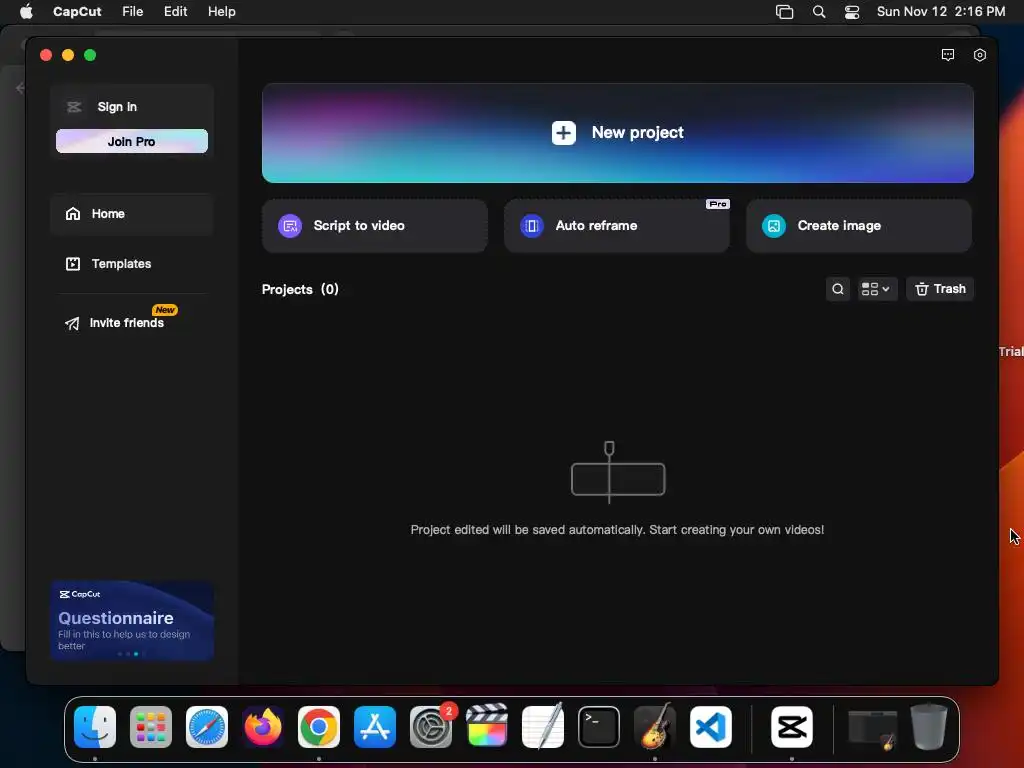
Task: Click the plus icon on New project
Action: [x=564, y=133]
